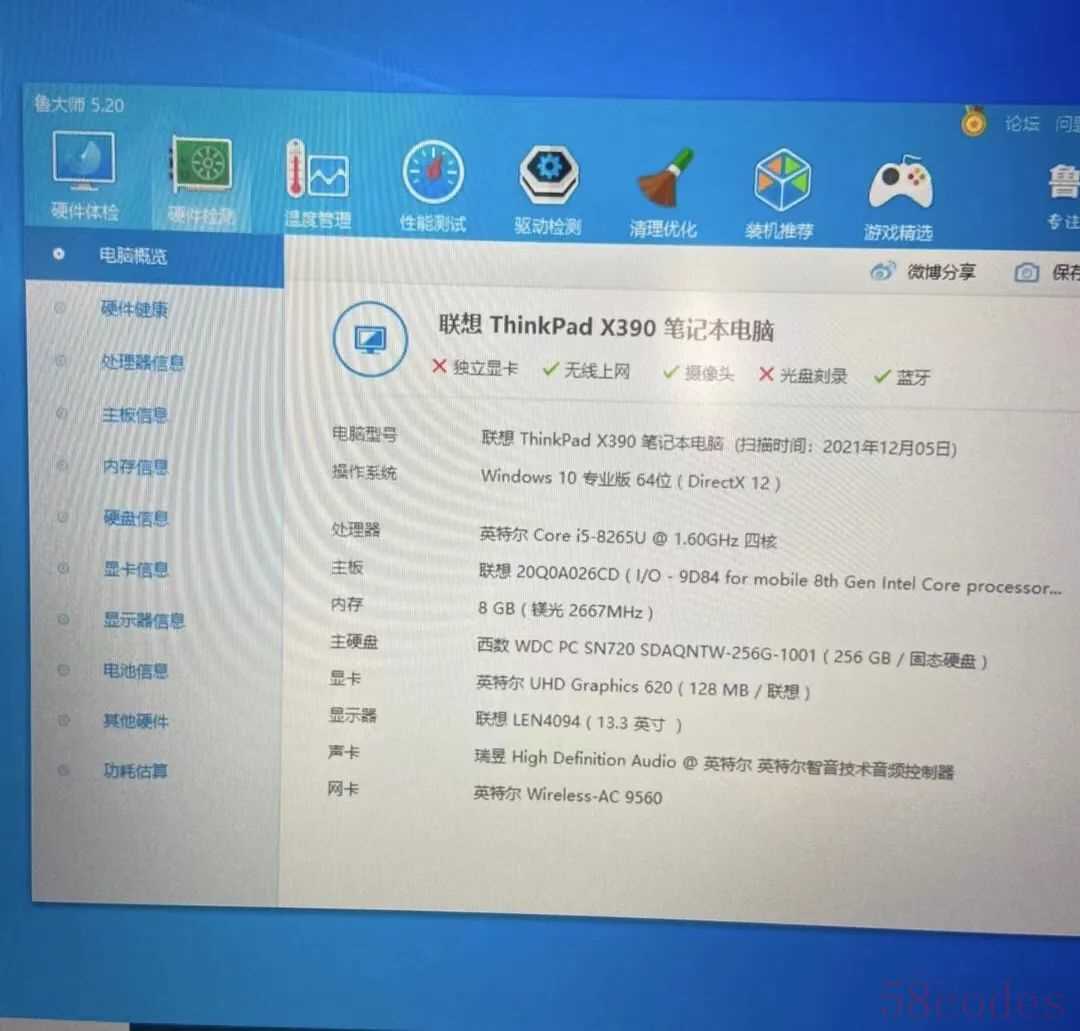This screenshot has width=1080, height=1031.
Task: Open 显示器信息 sidebar item
Action: pos(144,621)
